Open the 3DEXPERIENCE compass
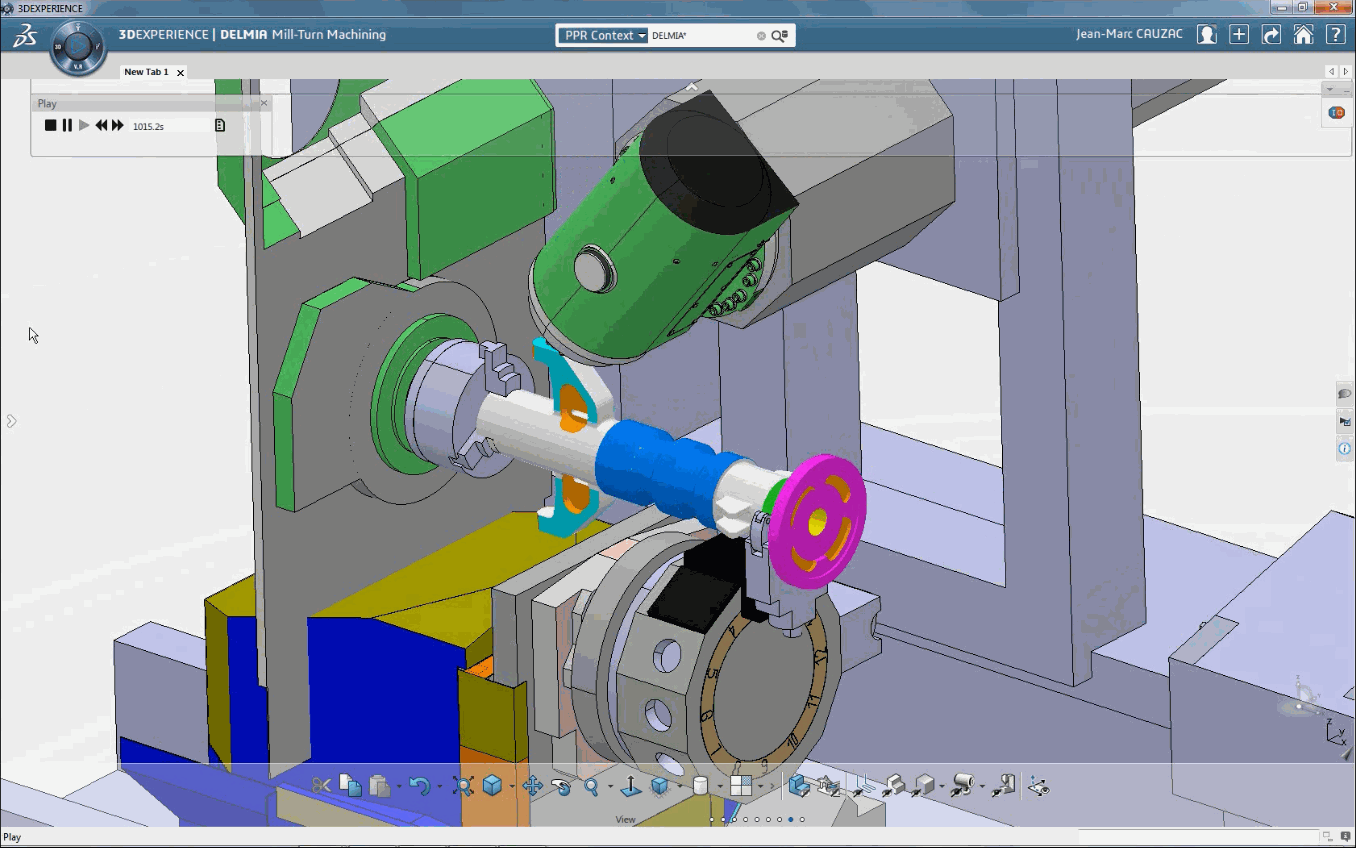1356x848 pixels. point(78,46)
